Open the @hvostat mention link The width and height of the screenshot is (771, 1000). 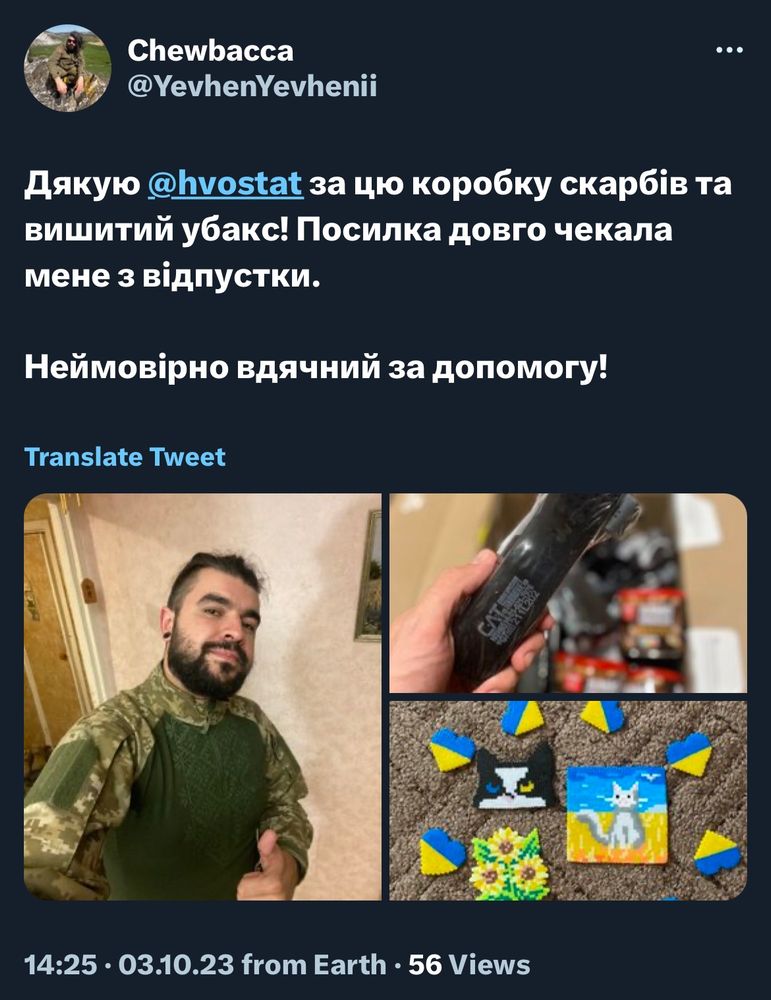pos(225,184)
